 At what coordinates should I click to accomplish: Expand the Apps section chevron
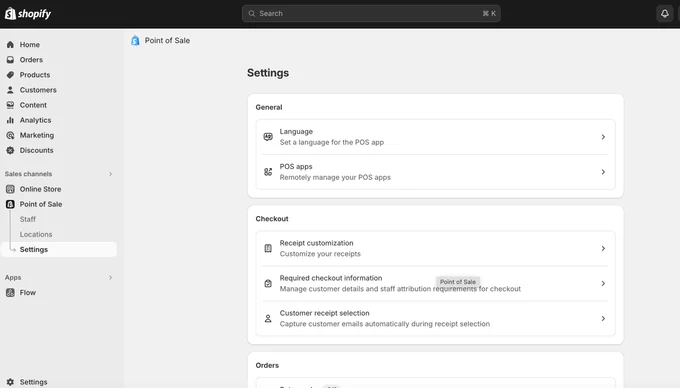[x=110, y=277]
